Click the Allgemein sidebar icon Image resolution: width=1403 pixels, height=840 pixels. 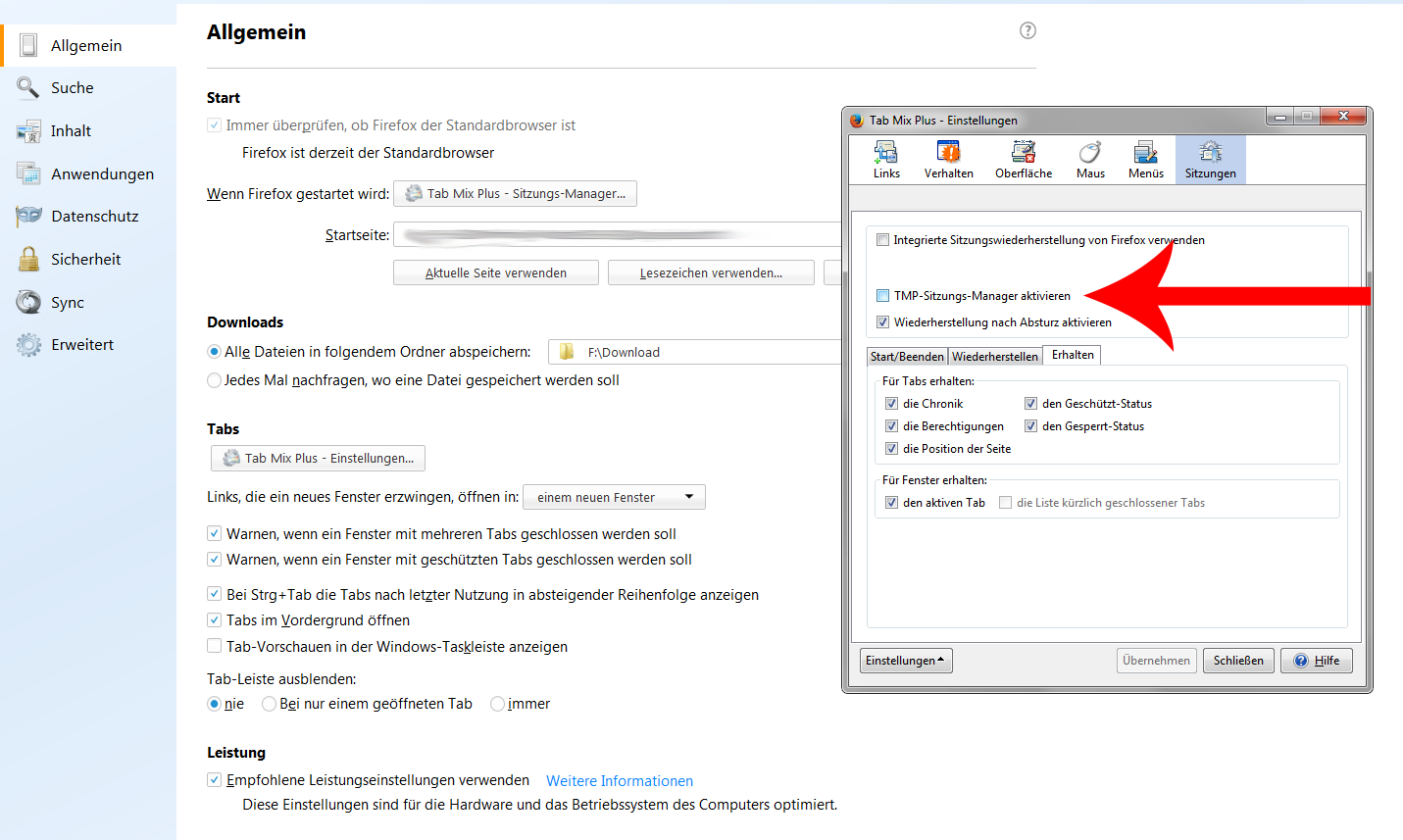28,45
